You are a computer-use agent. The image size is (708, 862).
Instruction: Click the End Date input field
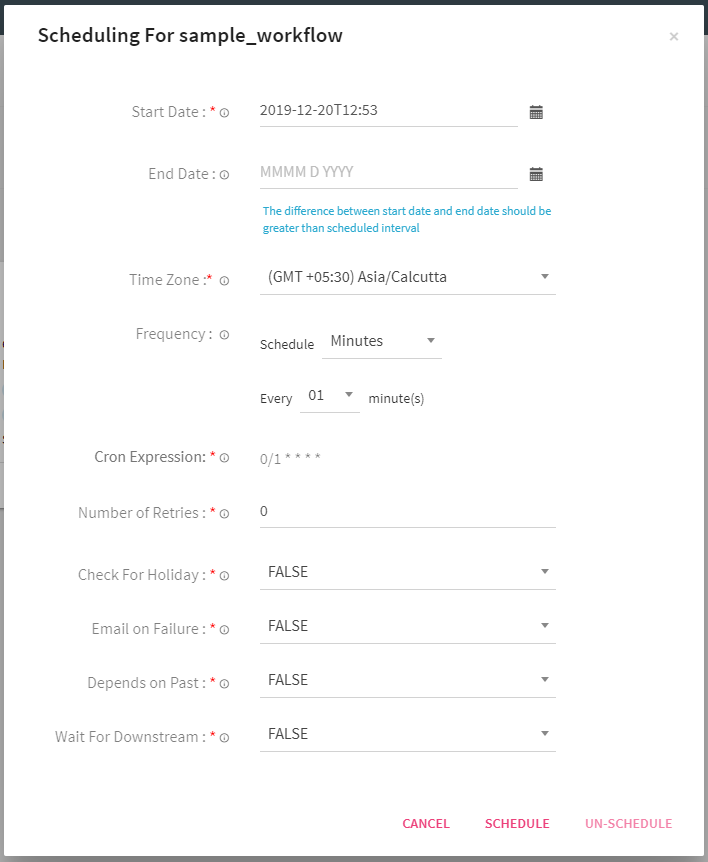click(388, 172)
